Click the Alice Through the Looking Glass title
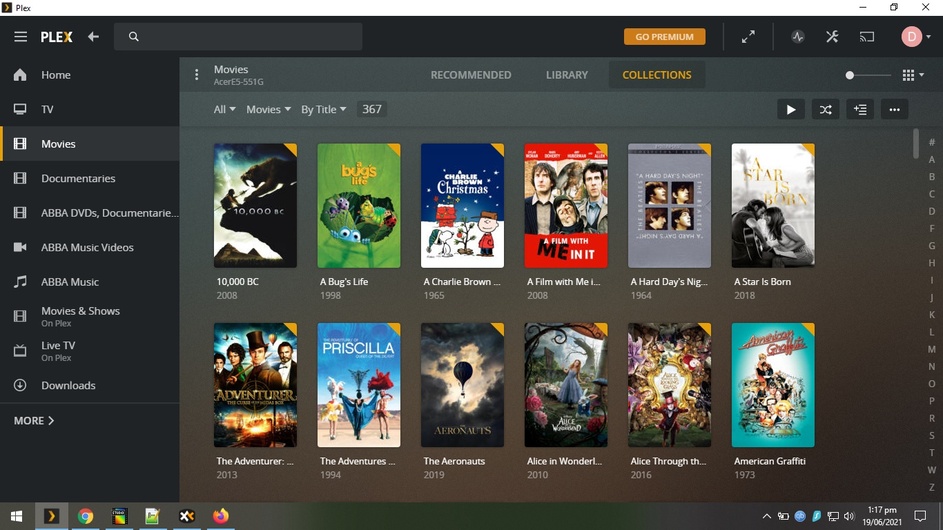The image size is (943, 530). pos(668,461)
